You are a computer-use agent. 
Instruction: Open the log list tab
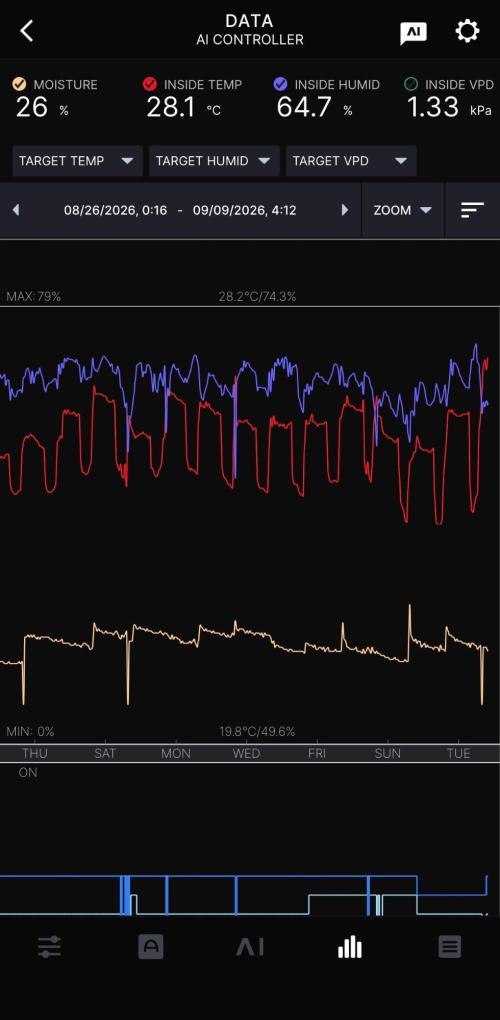point(450,947)
